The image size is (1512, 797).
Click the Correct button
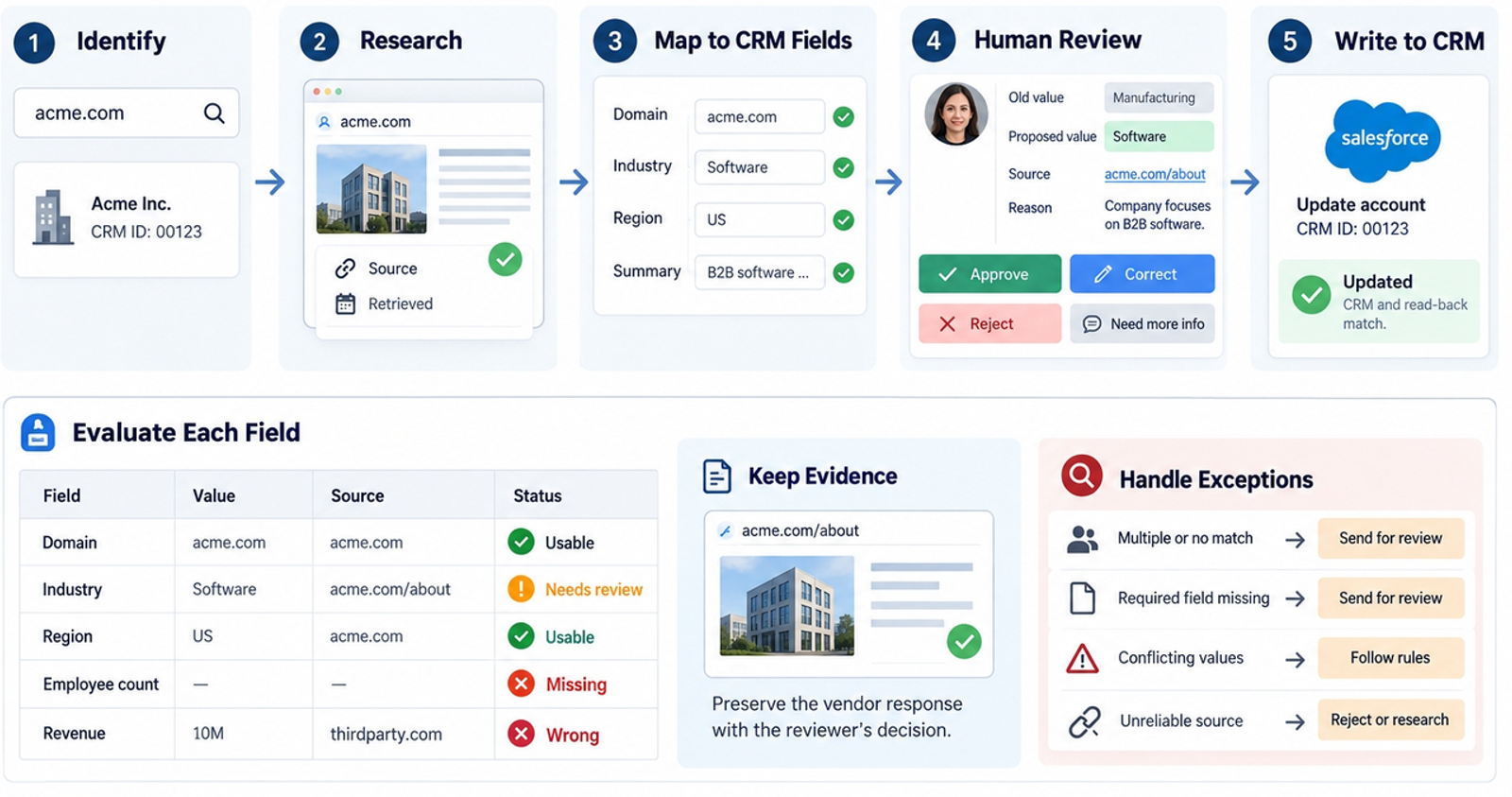tap(1142, 274)
